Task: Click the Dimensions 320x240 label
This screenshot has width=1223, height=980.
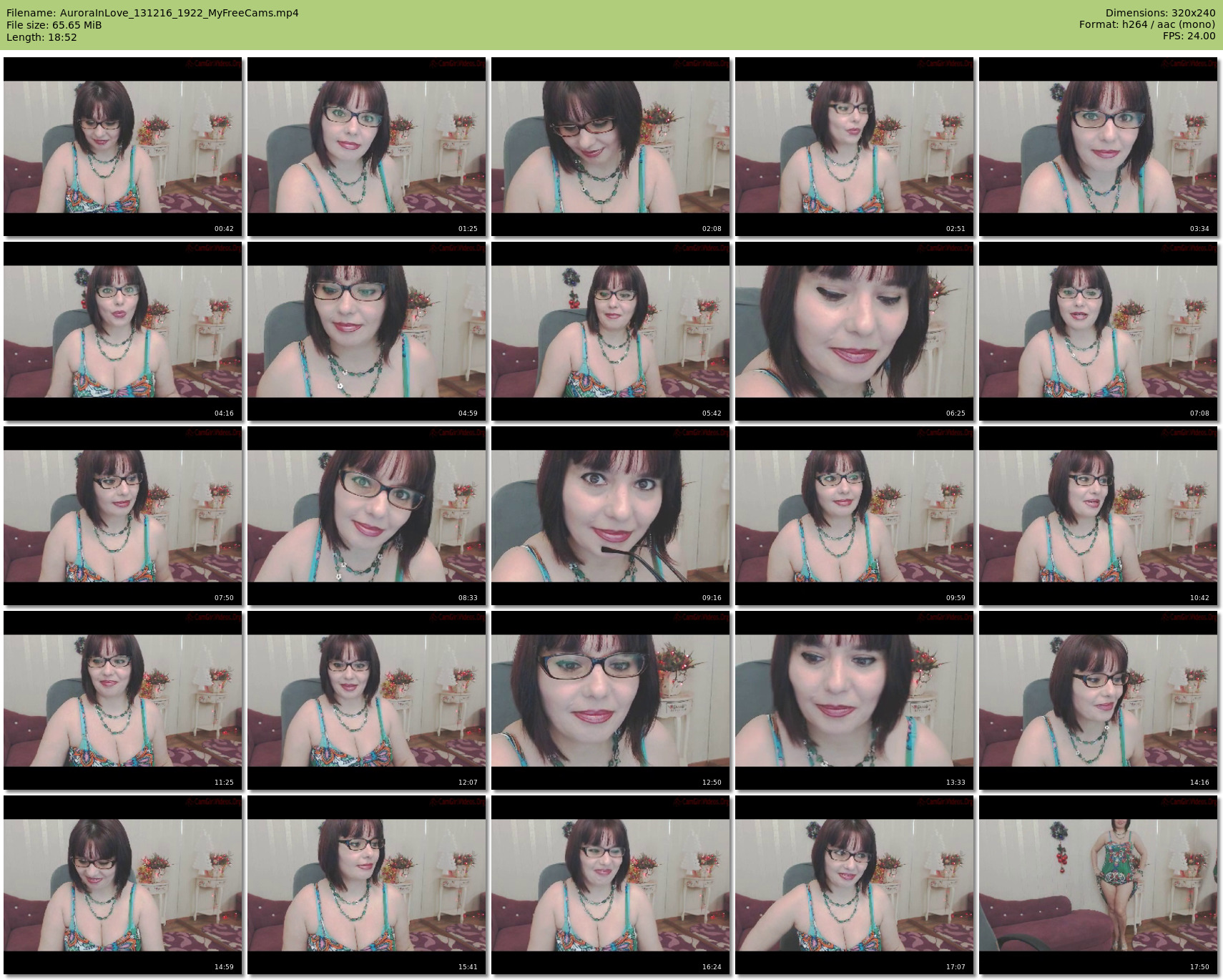Action: point(1160,13)
